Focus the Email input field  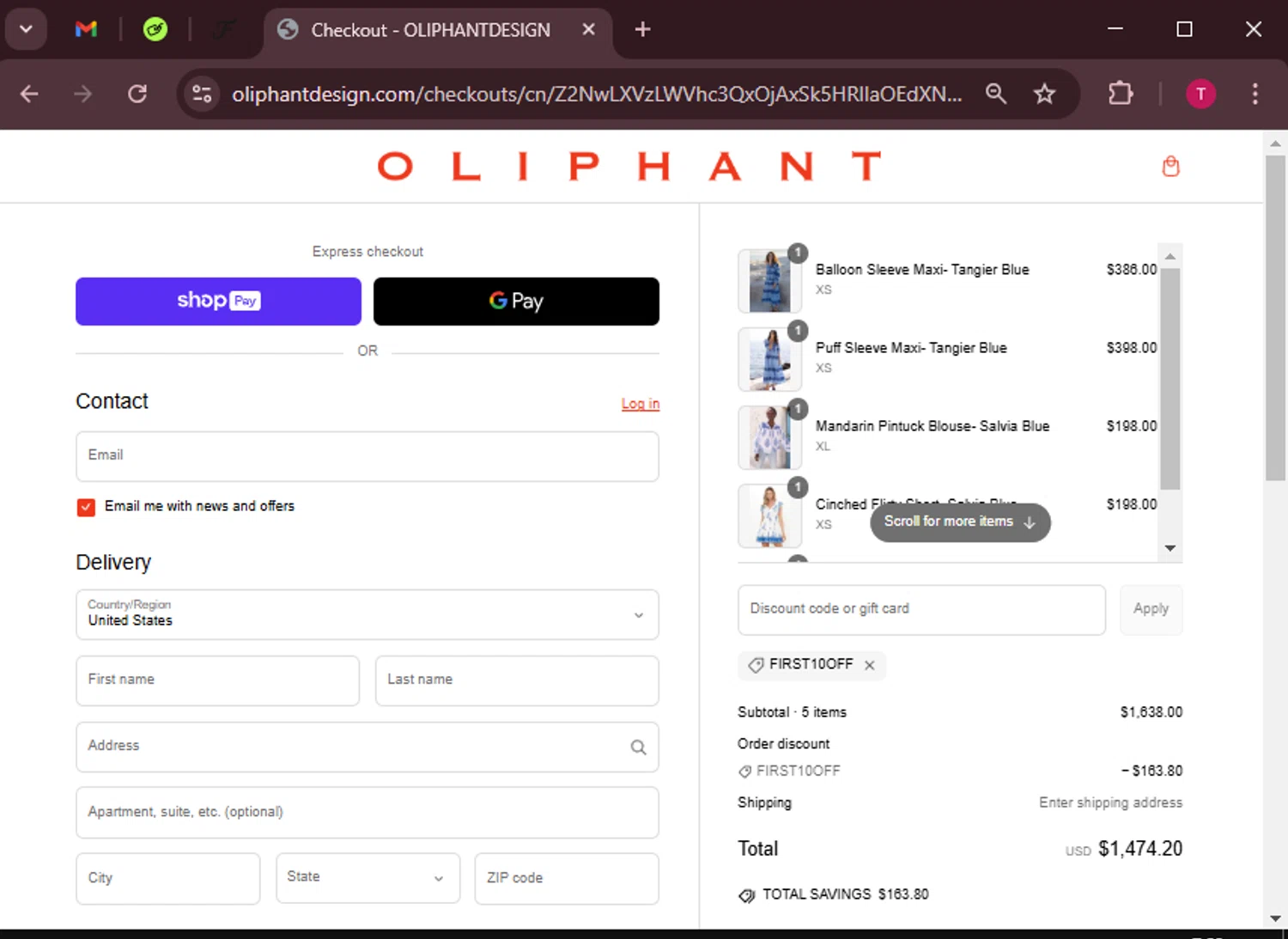368,456
